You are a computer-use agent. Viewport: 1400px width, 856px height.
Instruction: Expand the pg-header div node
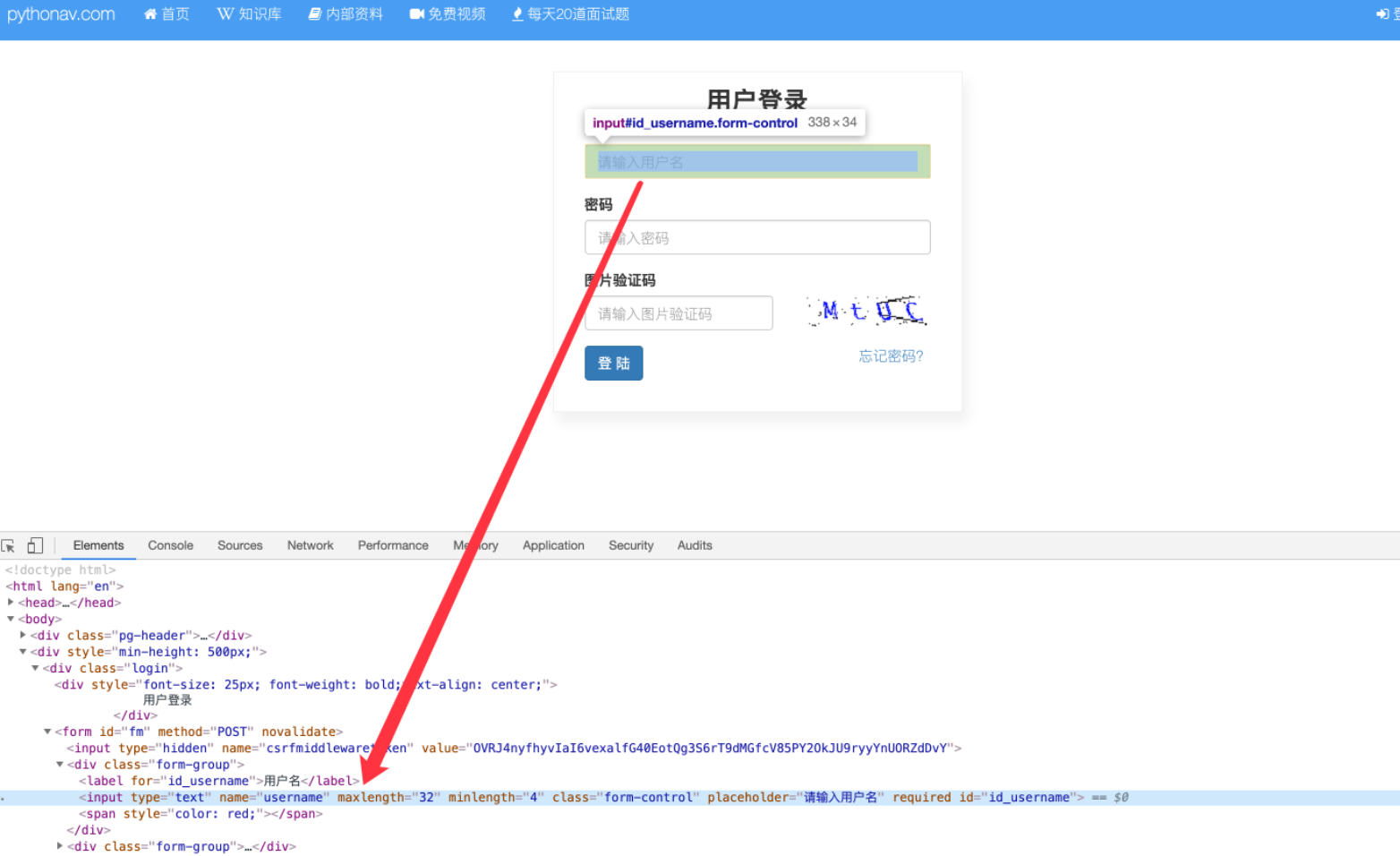click(23, 635)
